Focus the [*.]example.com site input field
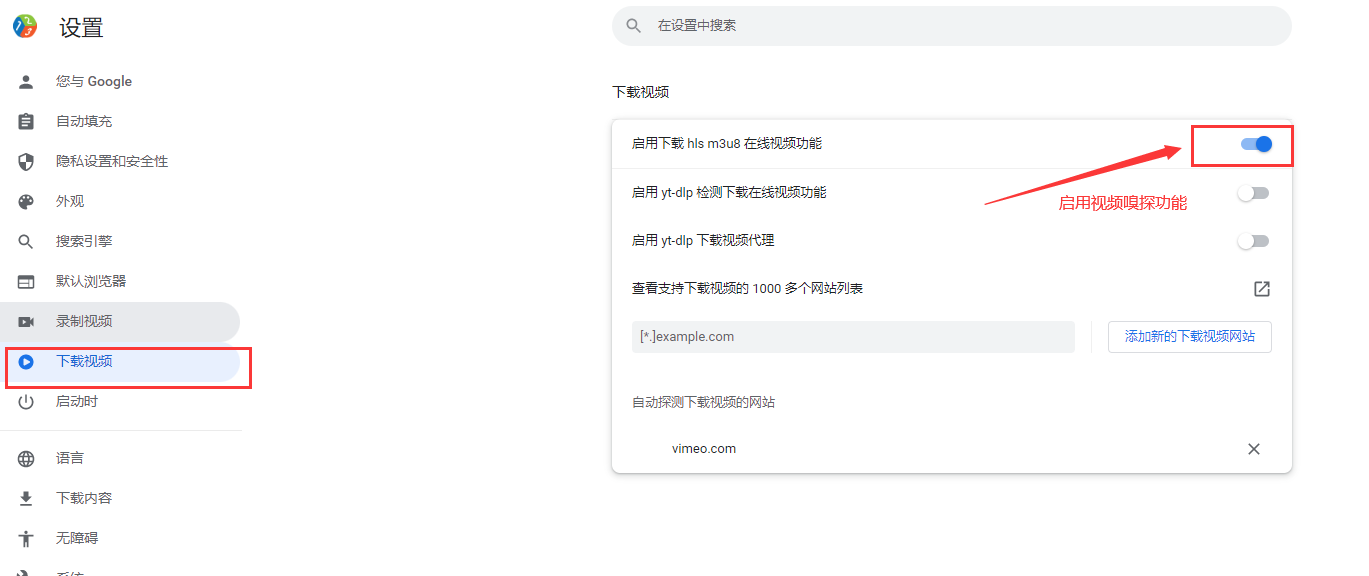 pyautogui.click(x=852, y=337)
